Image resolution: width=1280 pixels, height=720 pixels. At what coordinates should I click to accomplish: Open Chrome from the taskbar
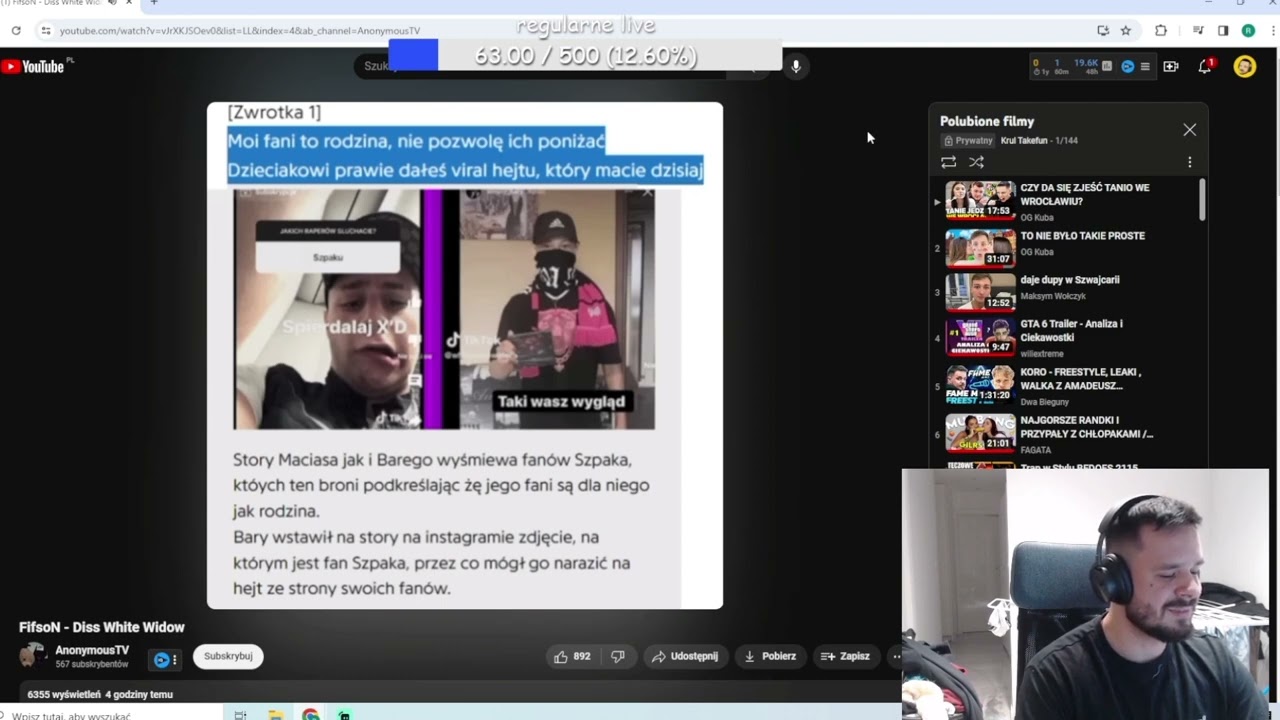click(311, 715)
